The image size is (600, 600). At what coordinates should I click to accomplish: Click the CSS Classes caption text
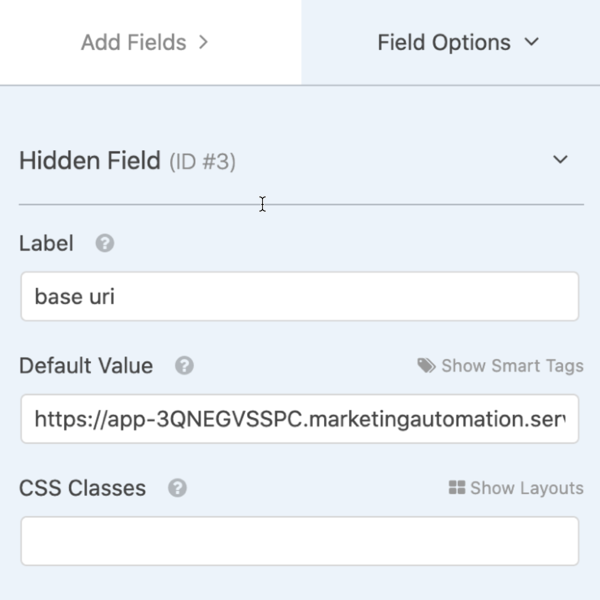tap(83, 488)
